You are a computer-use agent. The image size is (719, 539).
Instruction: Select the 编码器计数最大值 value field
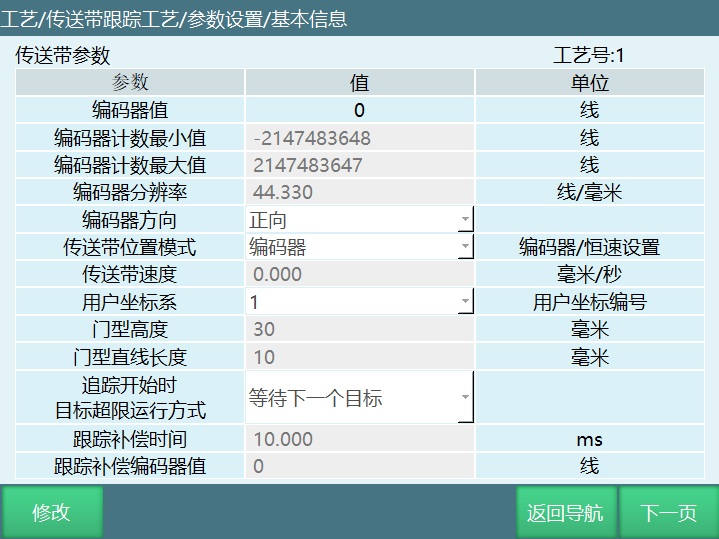click(359, 165)
